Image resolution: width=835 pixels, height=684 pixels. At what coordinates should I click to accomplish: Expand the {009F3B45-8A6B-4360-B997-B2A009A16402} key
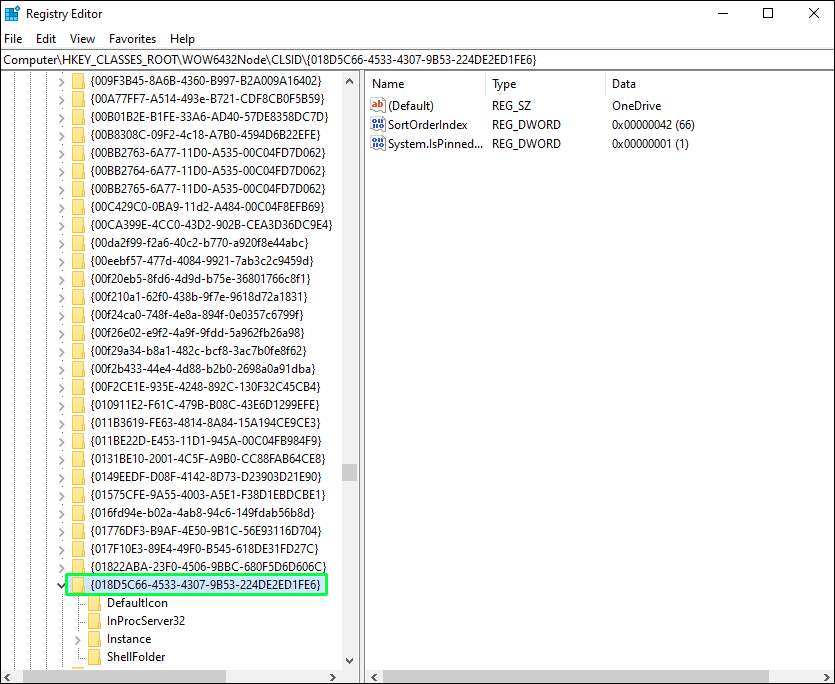(61, 82)
